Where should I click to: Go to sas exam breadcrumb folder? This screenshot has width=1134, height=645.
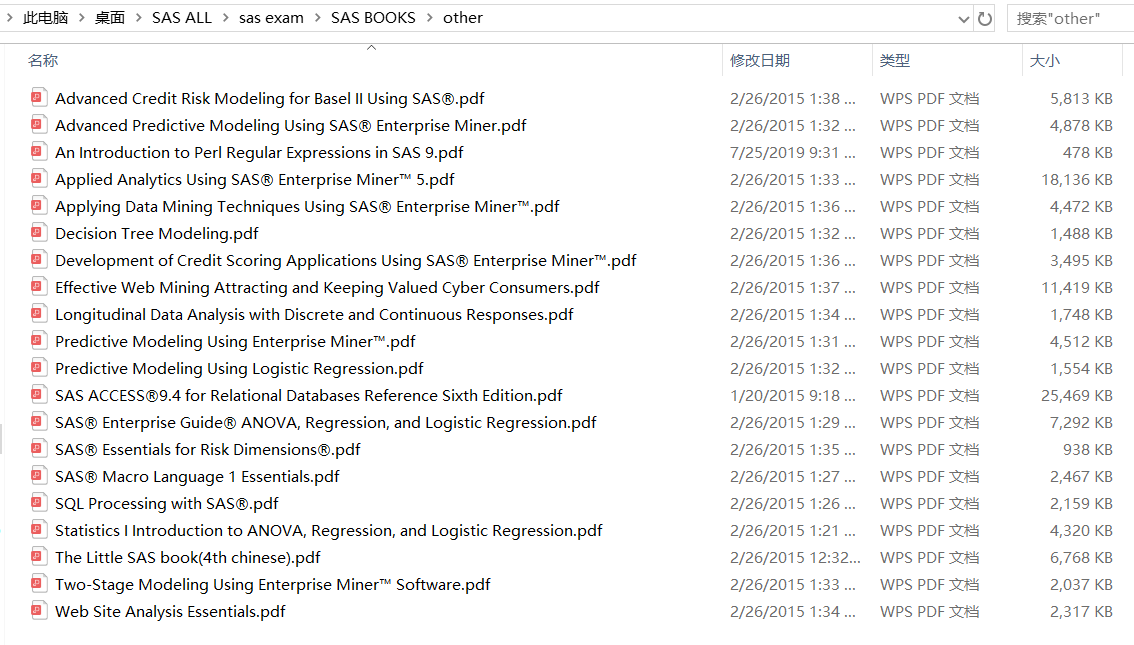coord(271,17)
